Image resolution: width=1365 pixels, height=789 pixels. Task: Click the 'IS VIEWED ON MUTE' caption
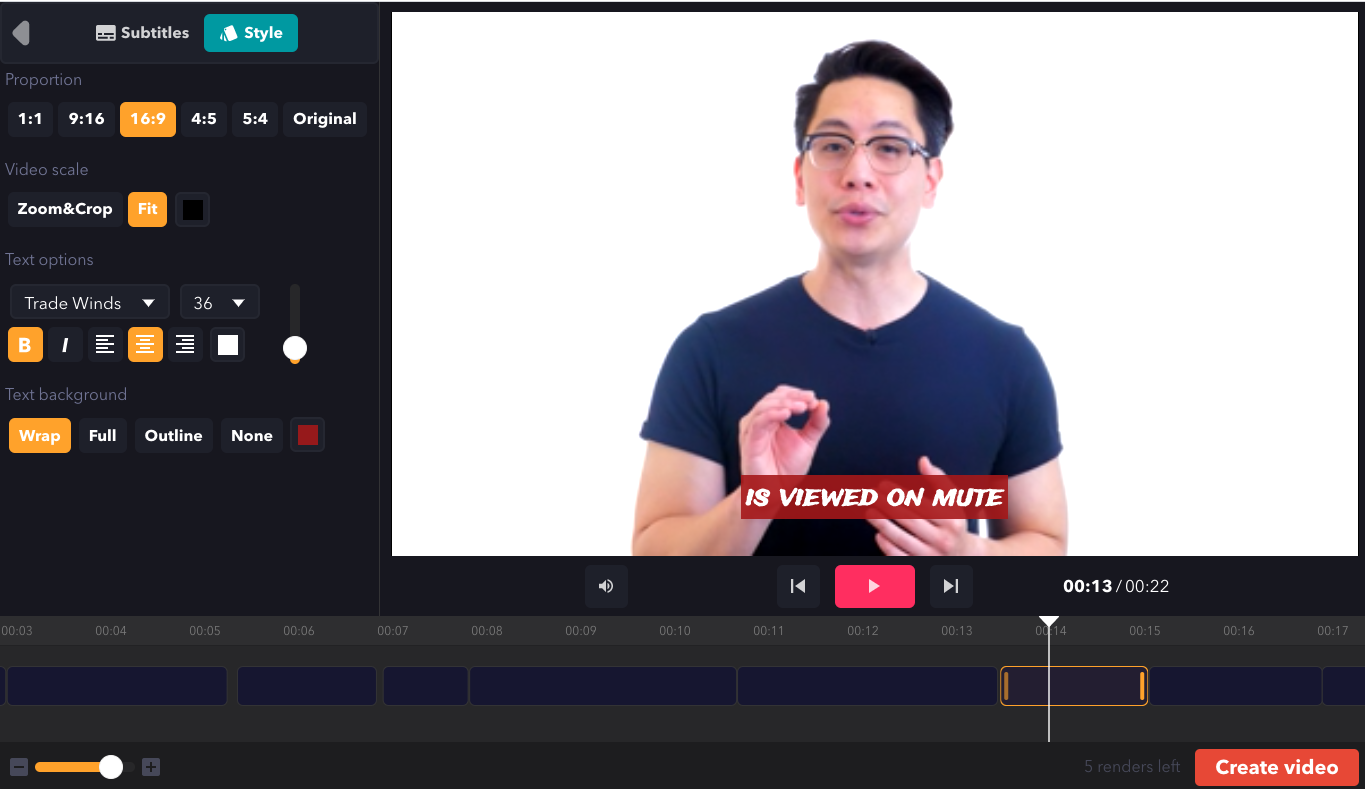874,497
